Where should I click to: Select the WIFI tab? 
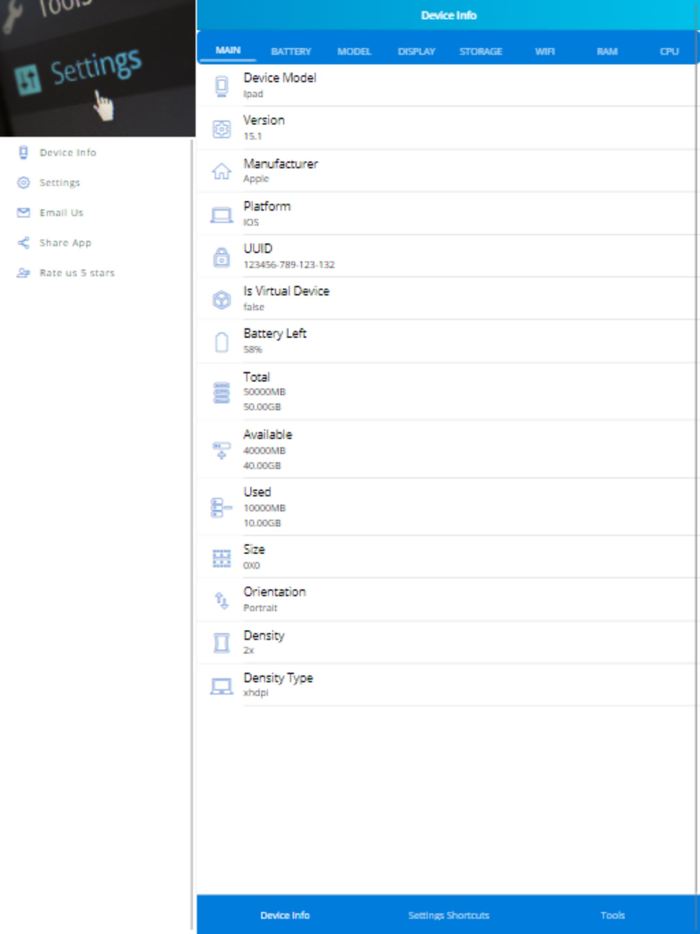(x=545, y=50)
